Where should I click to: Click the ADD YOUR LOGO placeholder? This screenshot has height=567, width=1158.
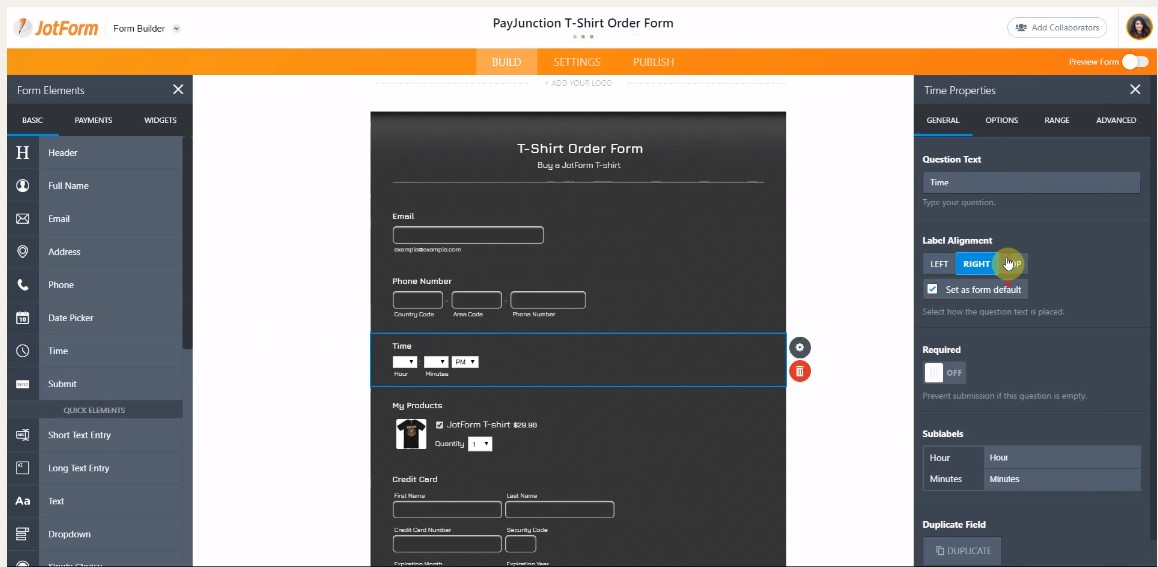click(578, 83)
